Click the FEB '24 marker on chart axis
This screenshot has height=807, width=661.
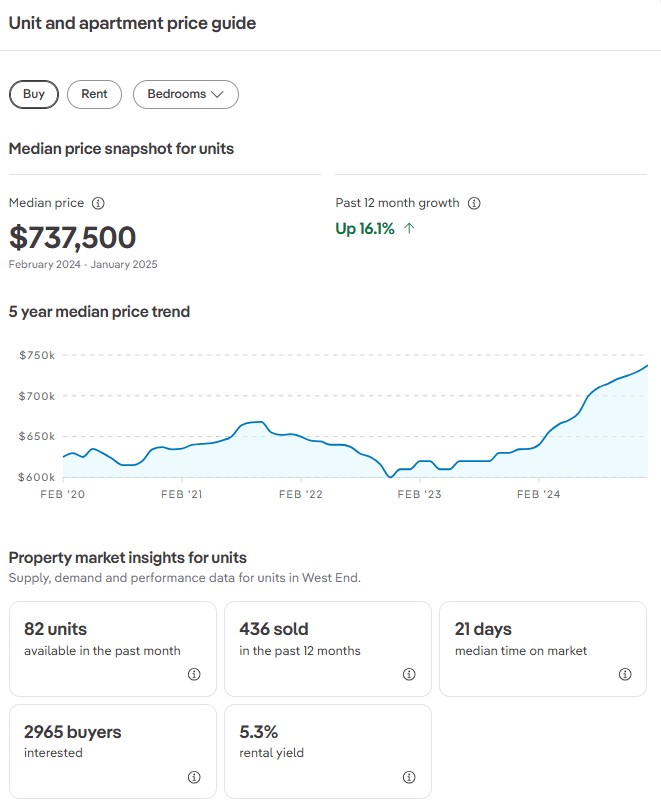click(539, 494)
